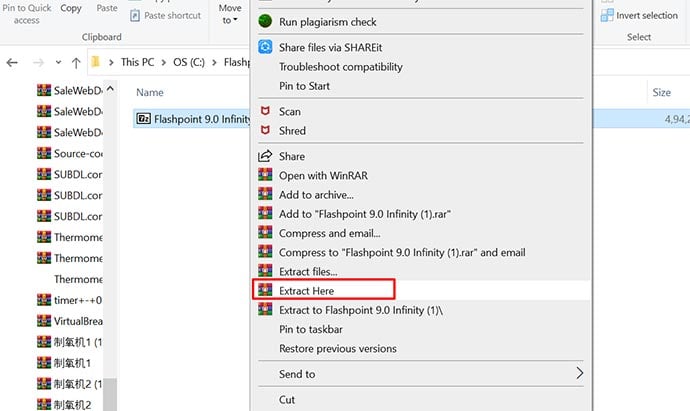Select Extract files...
The width and height of the screenshot is (690, 411).
pos(308,272)
